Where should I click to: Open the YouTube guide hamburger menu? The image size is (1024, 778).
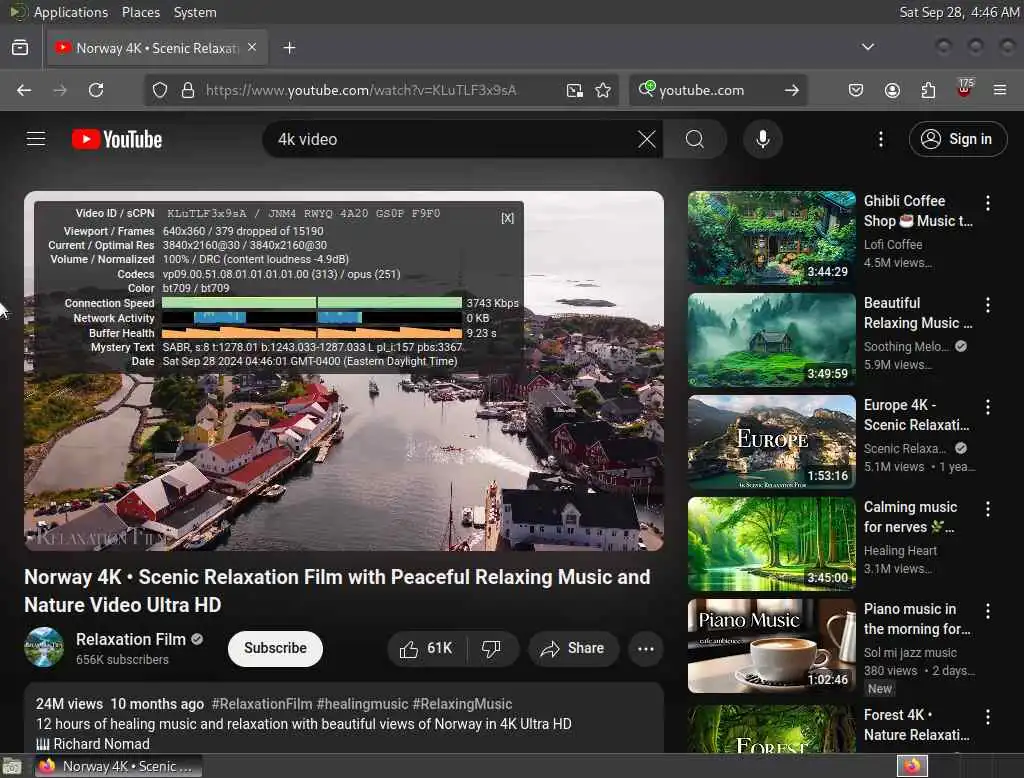(x=36, y=139)
